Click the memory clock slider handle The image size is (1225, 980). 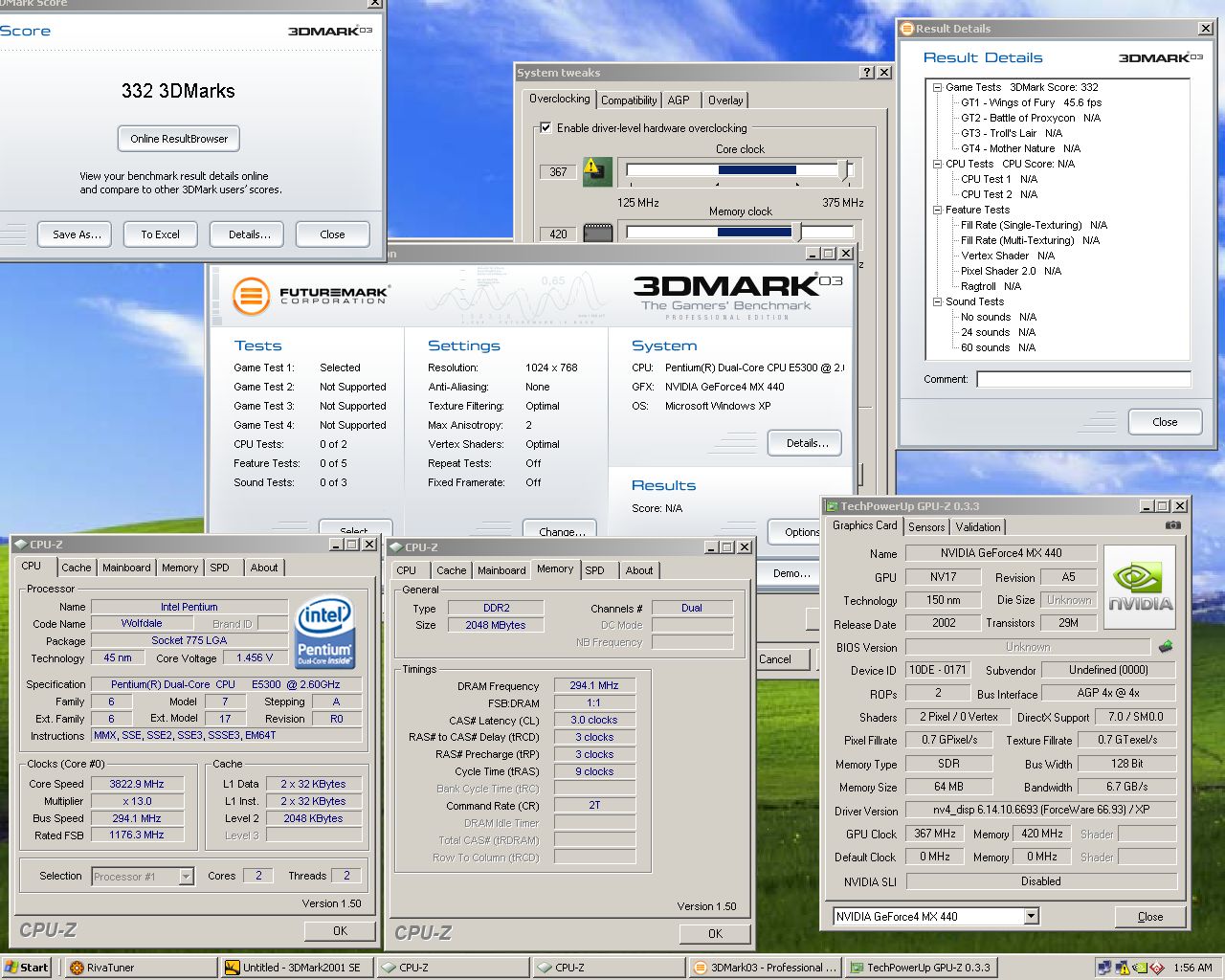pos(796,232)
